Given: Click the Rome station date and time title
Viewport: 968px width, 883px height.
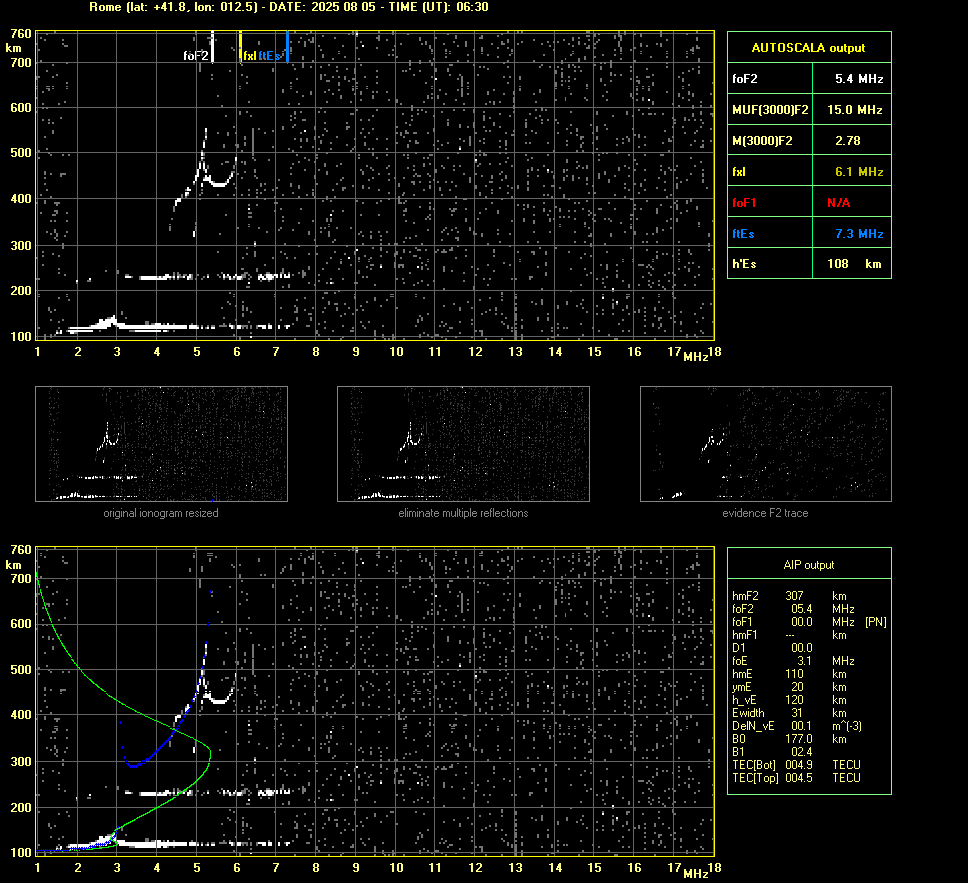Looking at the screenshot, I should 289,7.
